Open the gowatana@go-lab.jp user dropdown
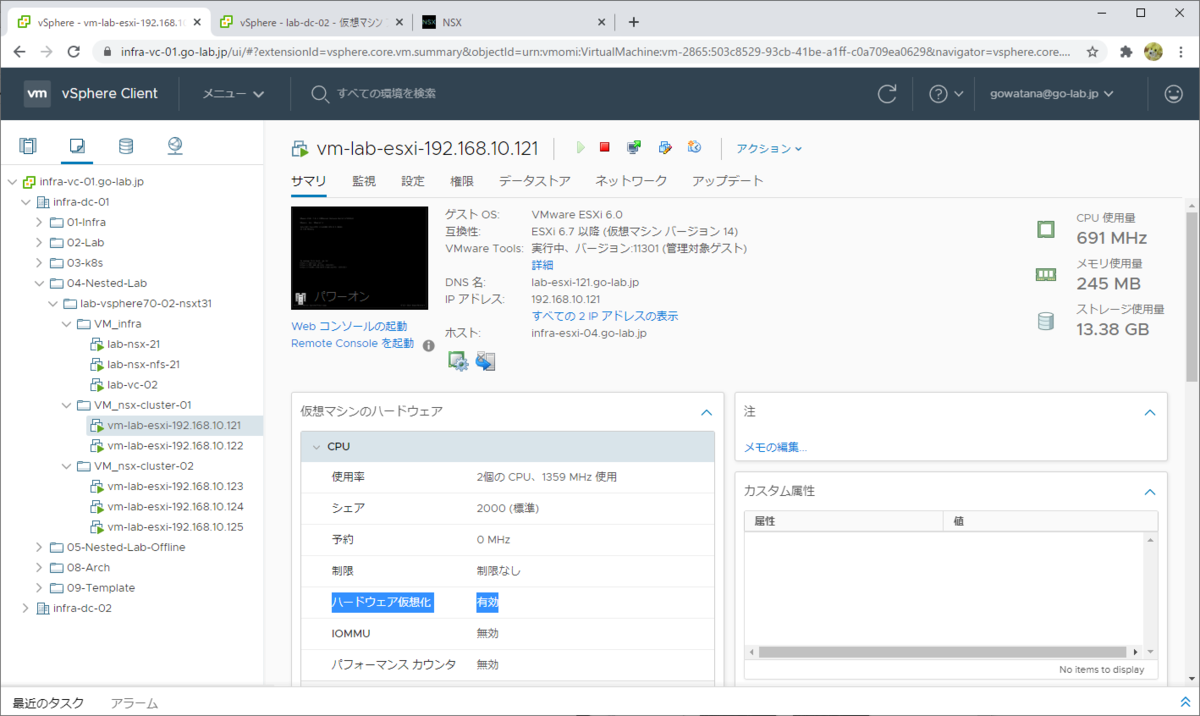This screenshot has height=716, width=1200. point(1052,94)
